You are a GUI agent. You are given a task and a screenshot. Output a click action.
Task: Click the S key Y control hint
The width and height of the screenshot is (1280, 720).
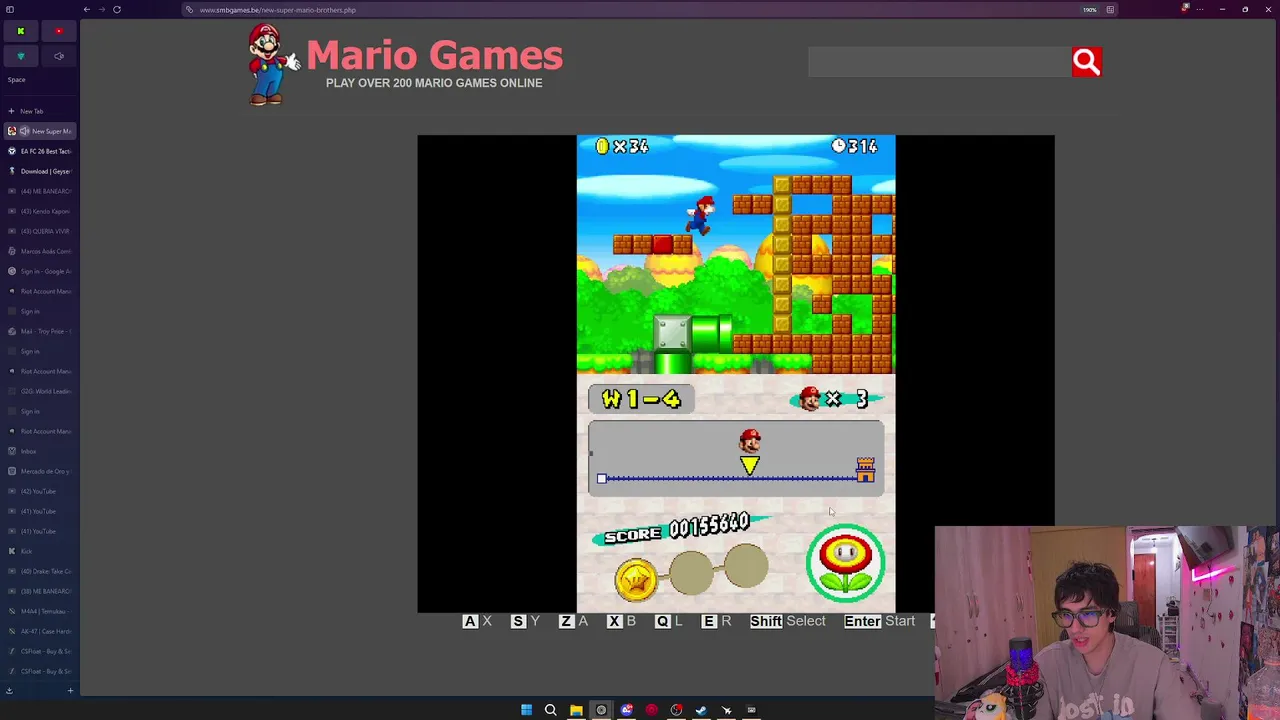[x=525, y=621]
